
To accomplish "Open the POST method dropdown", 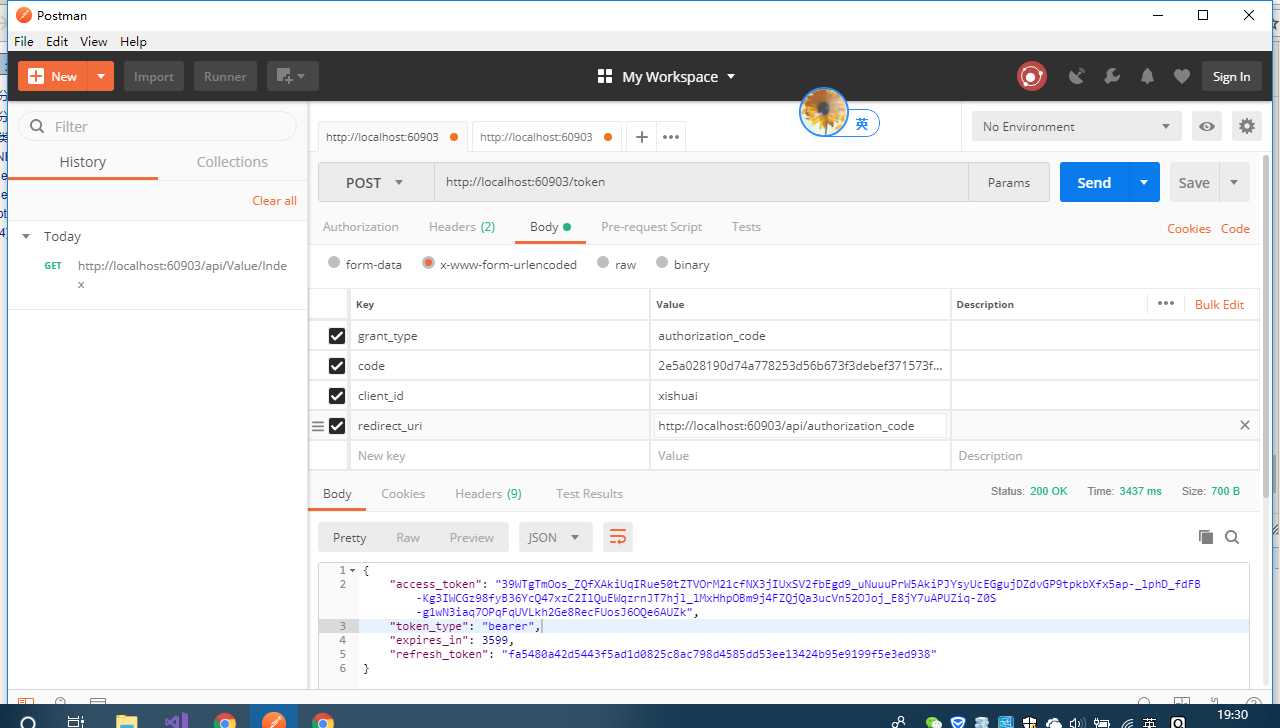I will click(375, 182).
